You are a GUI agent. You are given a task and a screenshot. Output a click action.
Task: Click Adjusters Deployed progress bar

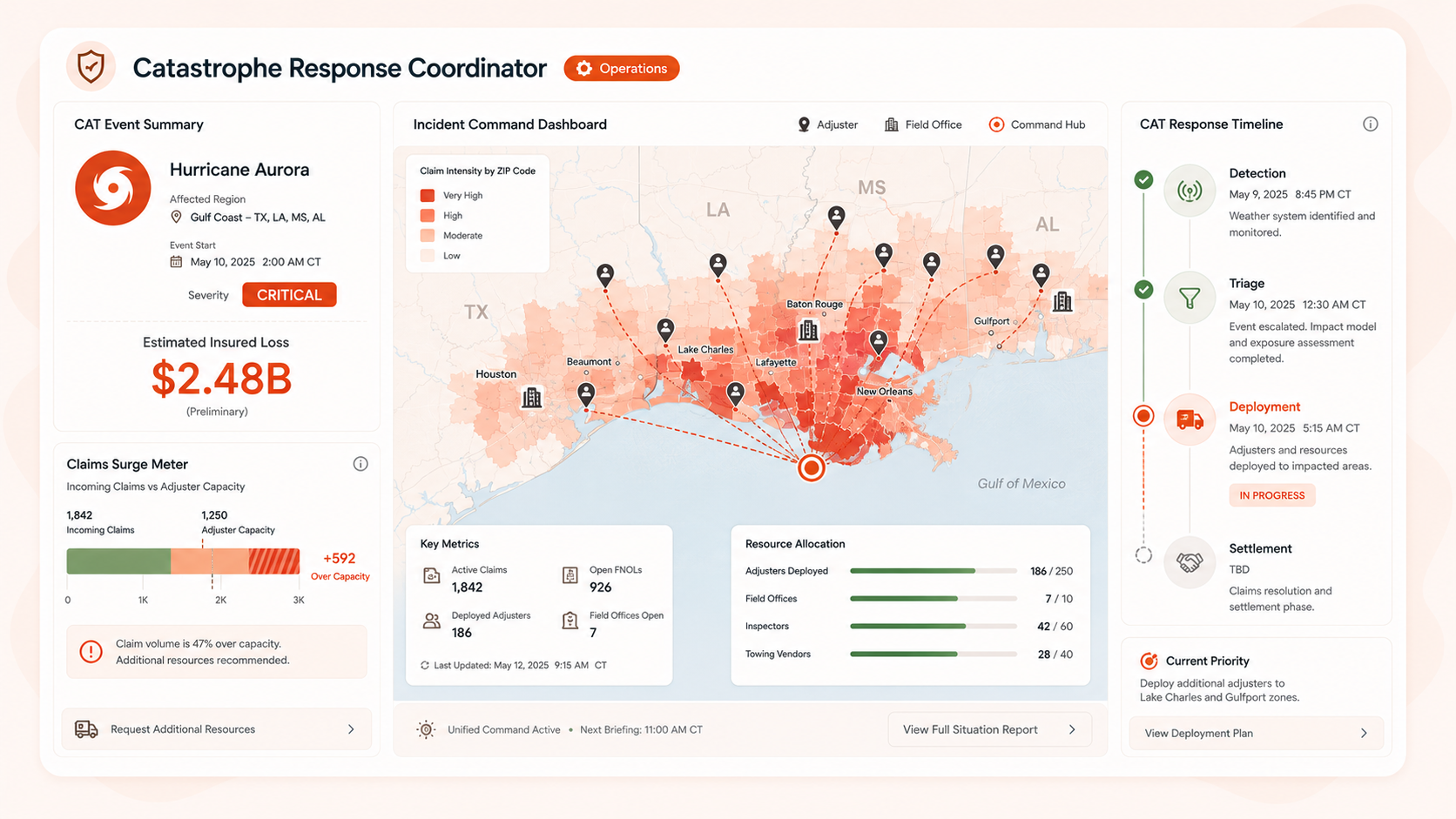pos(934,571)
